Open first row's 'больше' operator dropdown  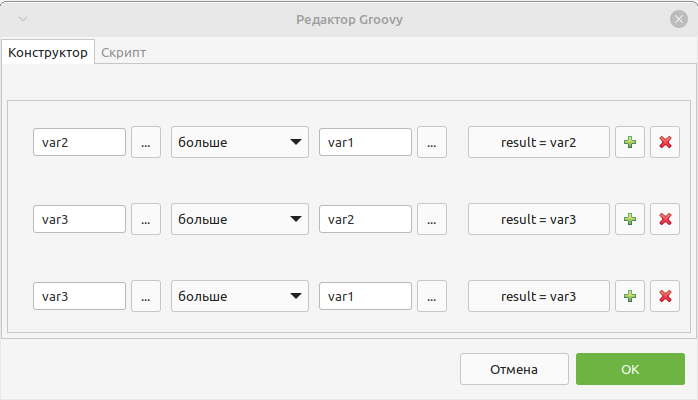[240, 142]
